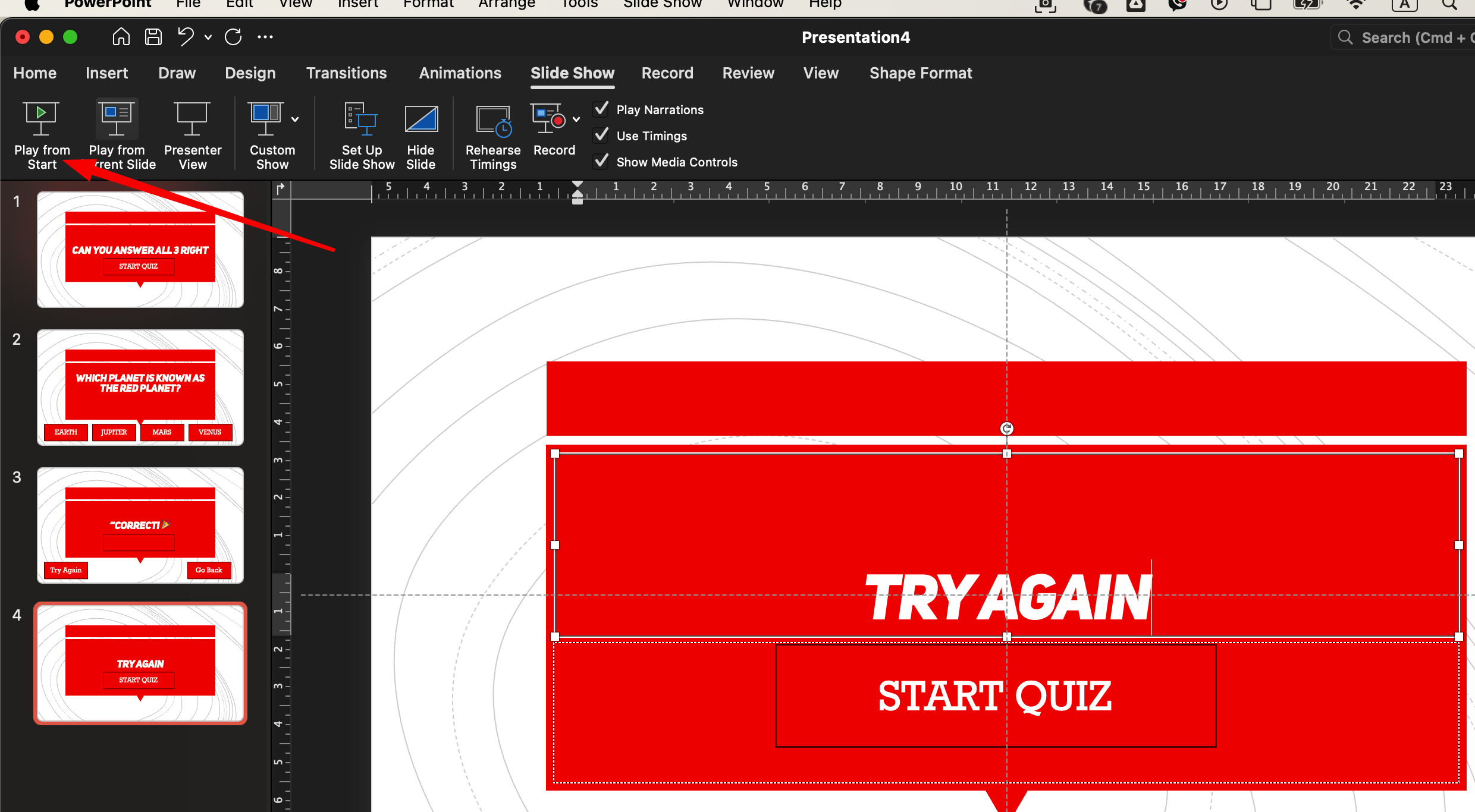Click the left-middle handle of text box
The image size is (1475, 812).
pos(555,545)
